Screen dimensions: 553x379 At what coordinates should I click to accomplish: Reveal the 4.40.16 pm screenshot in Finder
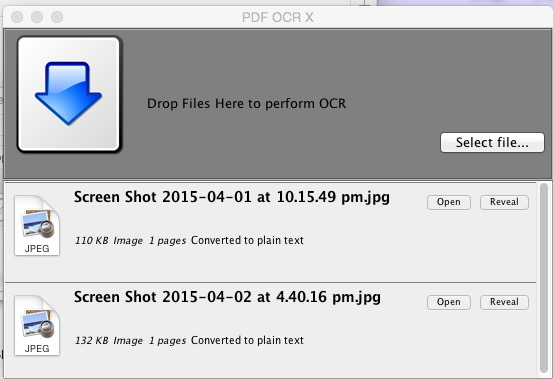pos(504,302)
